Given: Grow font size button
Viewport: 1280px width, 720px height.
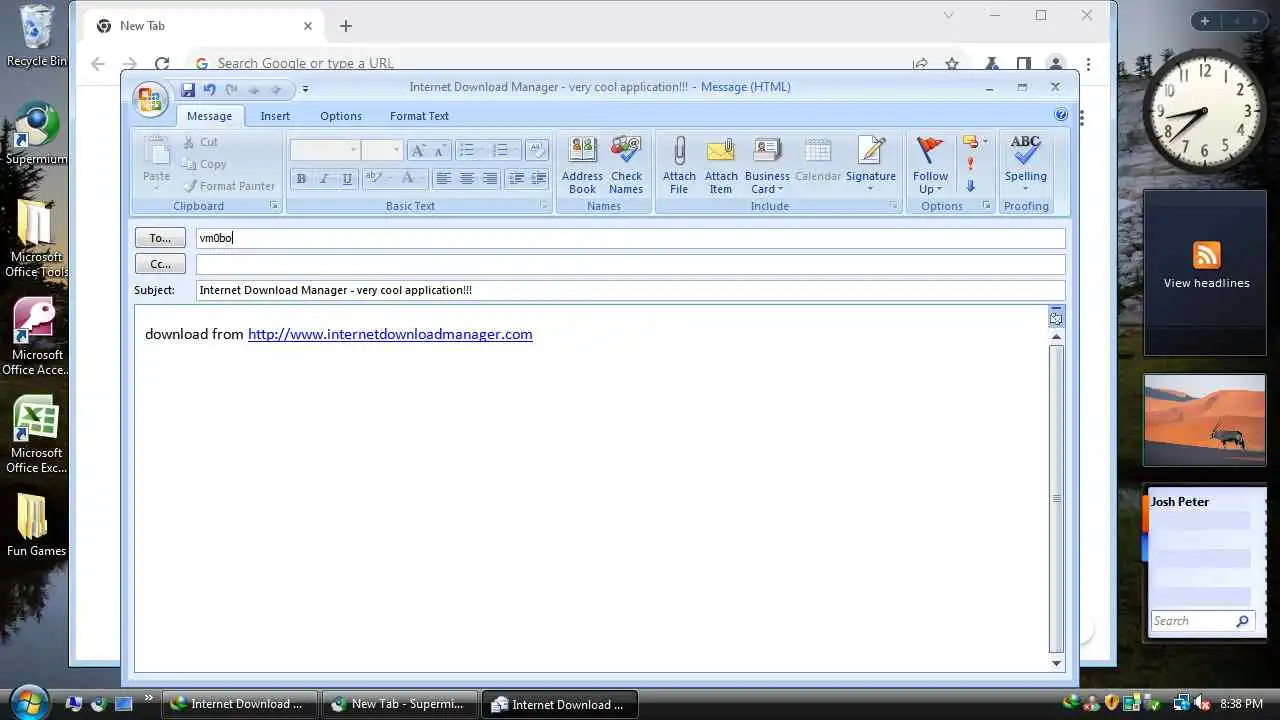Looking at the screenshot, I should (419, 150).
